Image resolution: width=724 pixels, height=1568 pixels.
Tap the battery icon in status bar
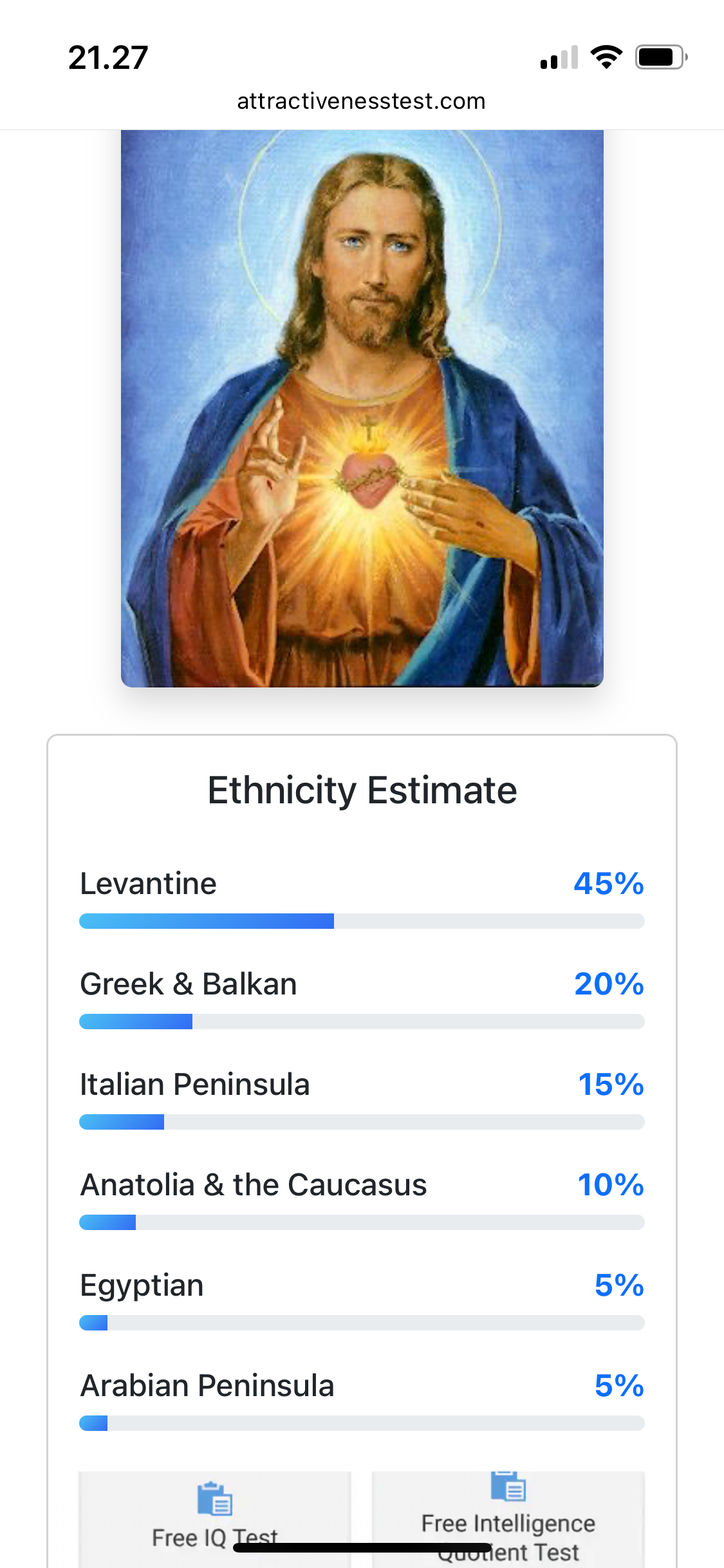click(x=661, y=57)
